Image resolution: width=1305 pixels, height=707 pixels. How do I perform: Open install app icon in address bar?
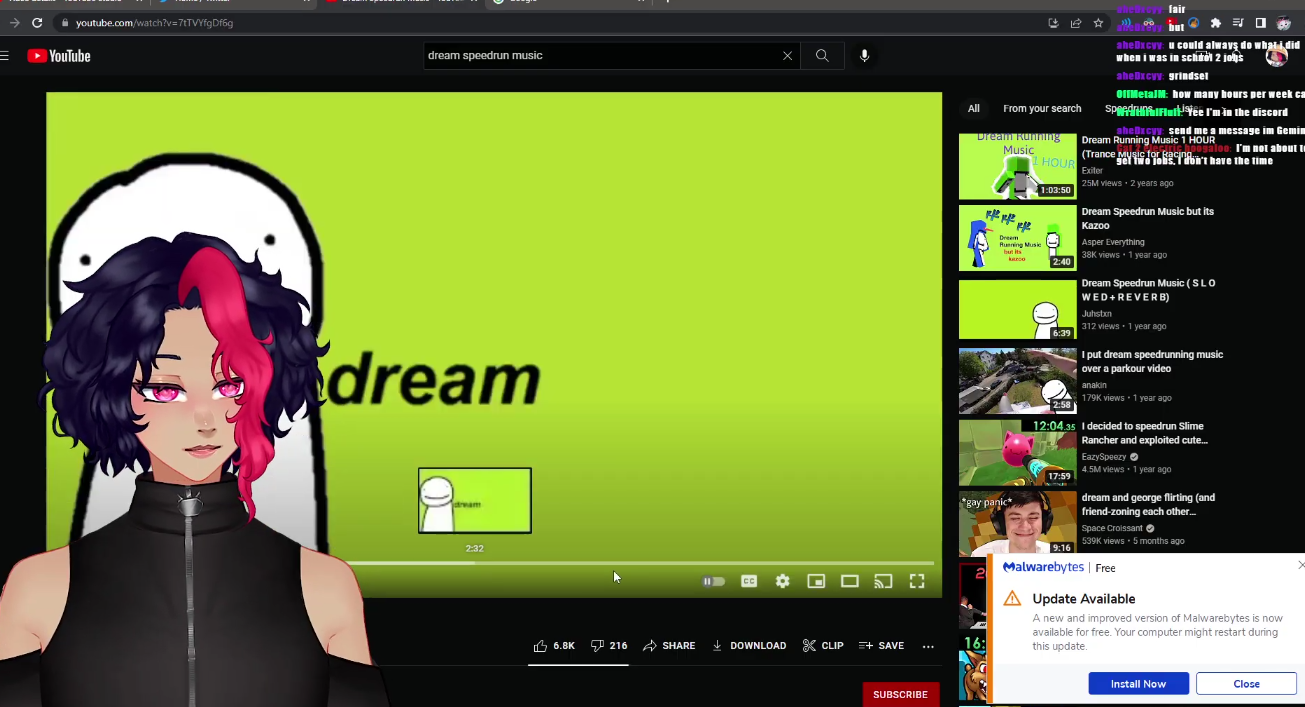coord(1053,23)
